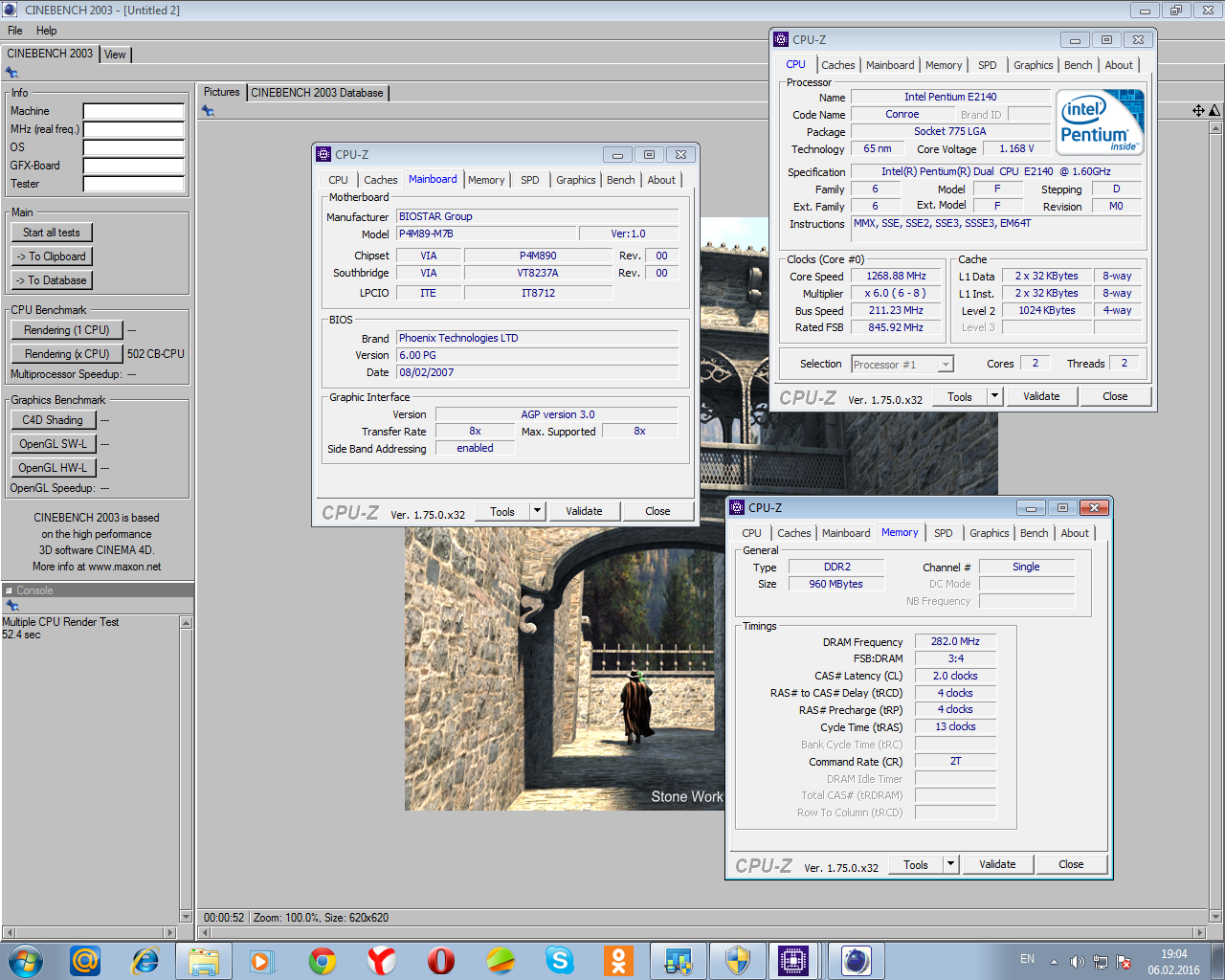Screen dimensions: 1225x980
Task: Open the File menu
Action: tap(15, 31)
